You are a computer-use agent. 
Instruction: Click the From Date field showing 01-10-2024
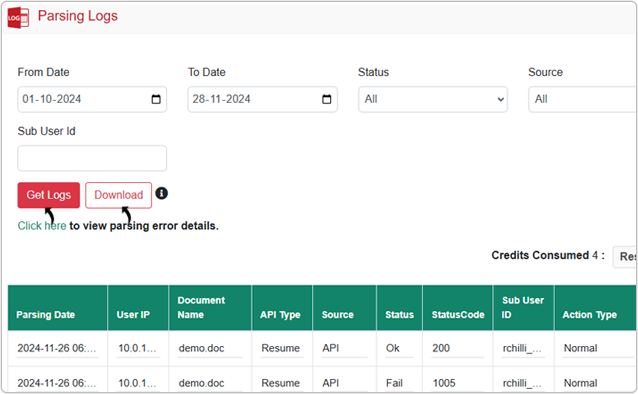coord(92,99)
